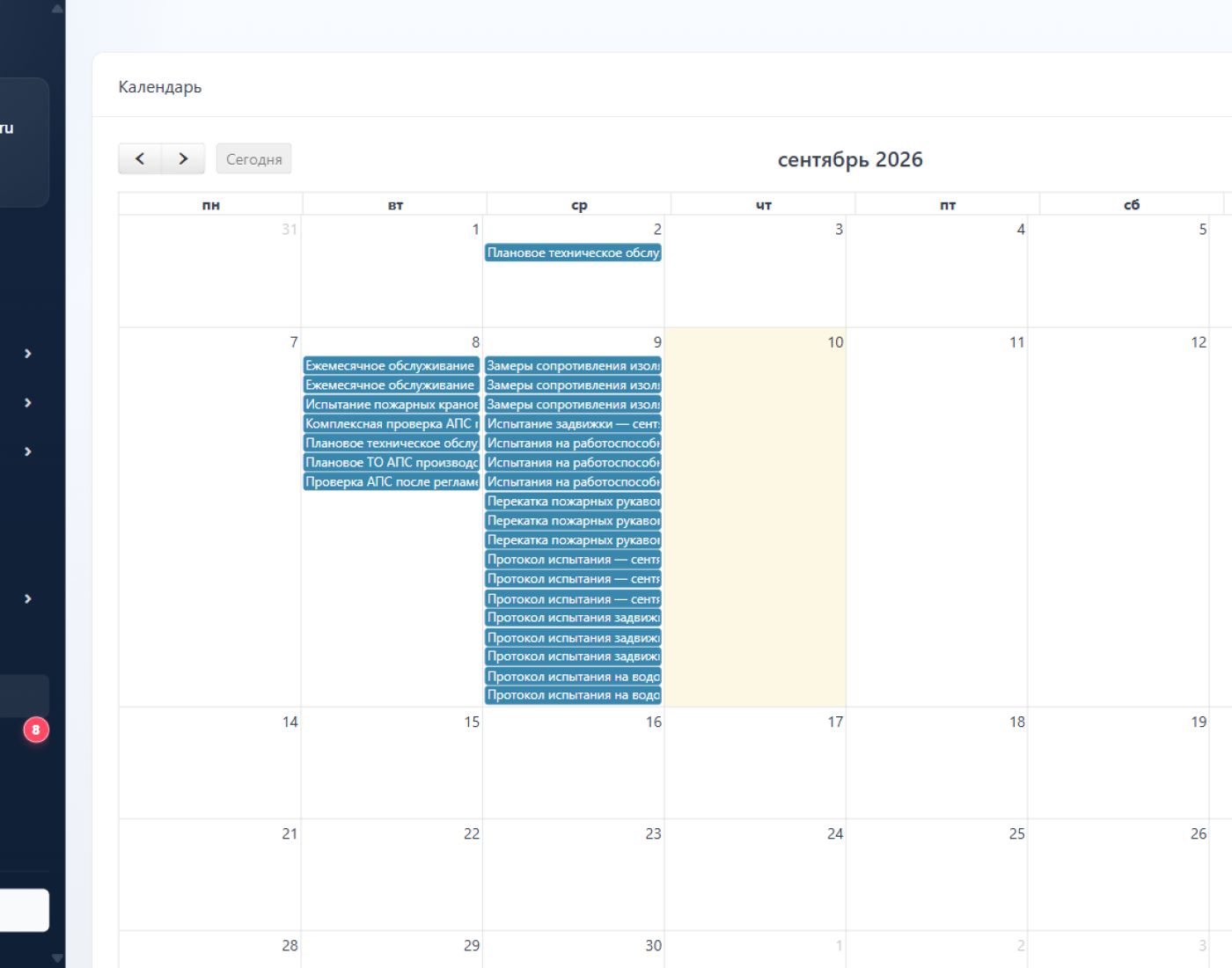The width and height of the screenshot is (1232, 968).
Task: Open the Испытание пожарных кранов event
Action: 392,405
